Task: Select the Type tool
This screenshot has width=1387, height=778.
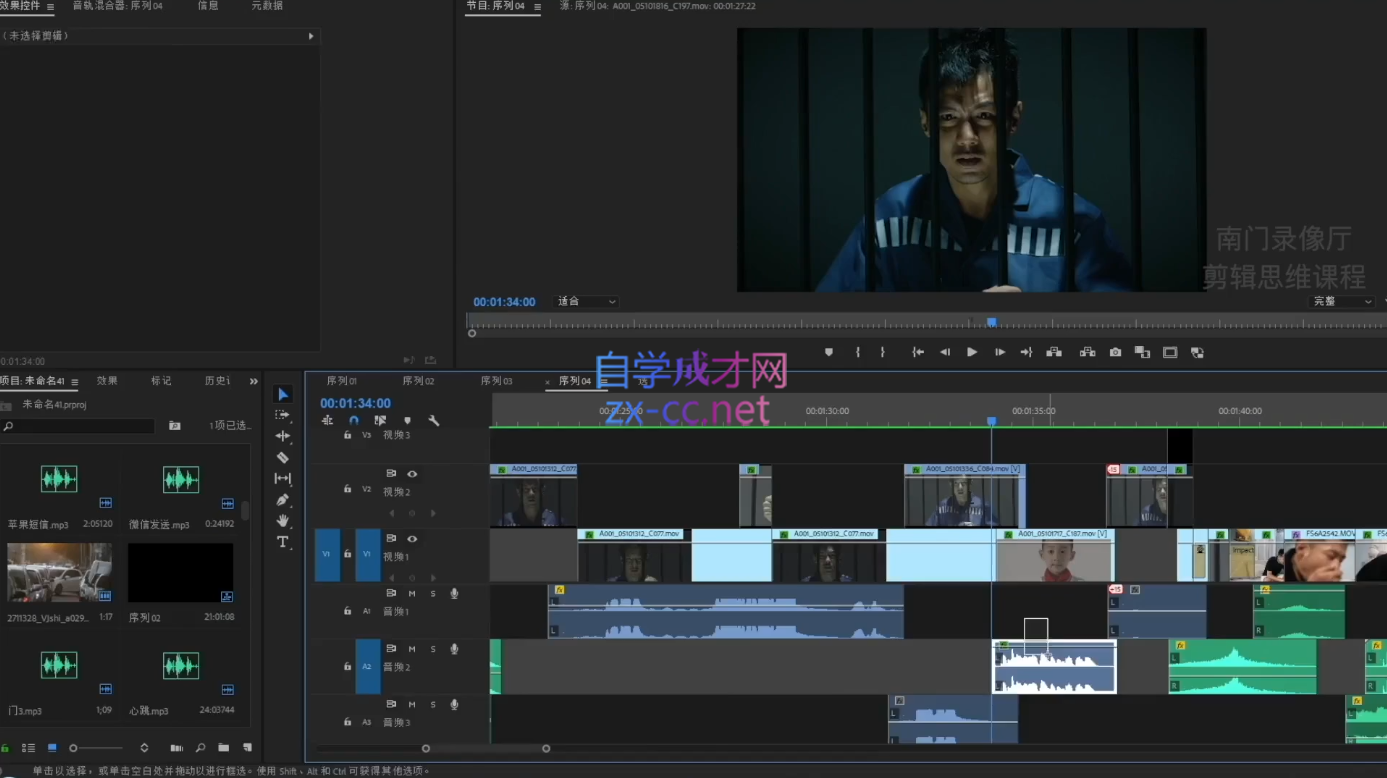Action: pyautogui.click(x=283, y=542)
